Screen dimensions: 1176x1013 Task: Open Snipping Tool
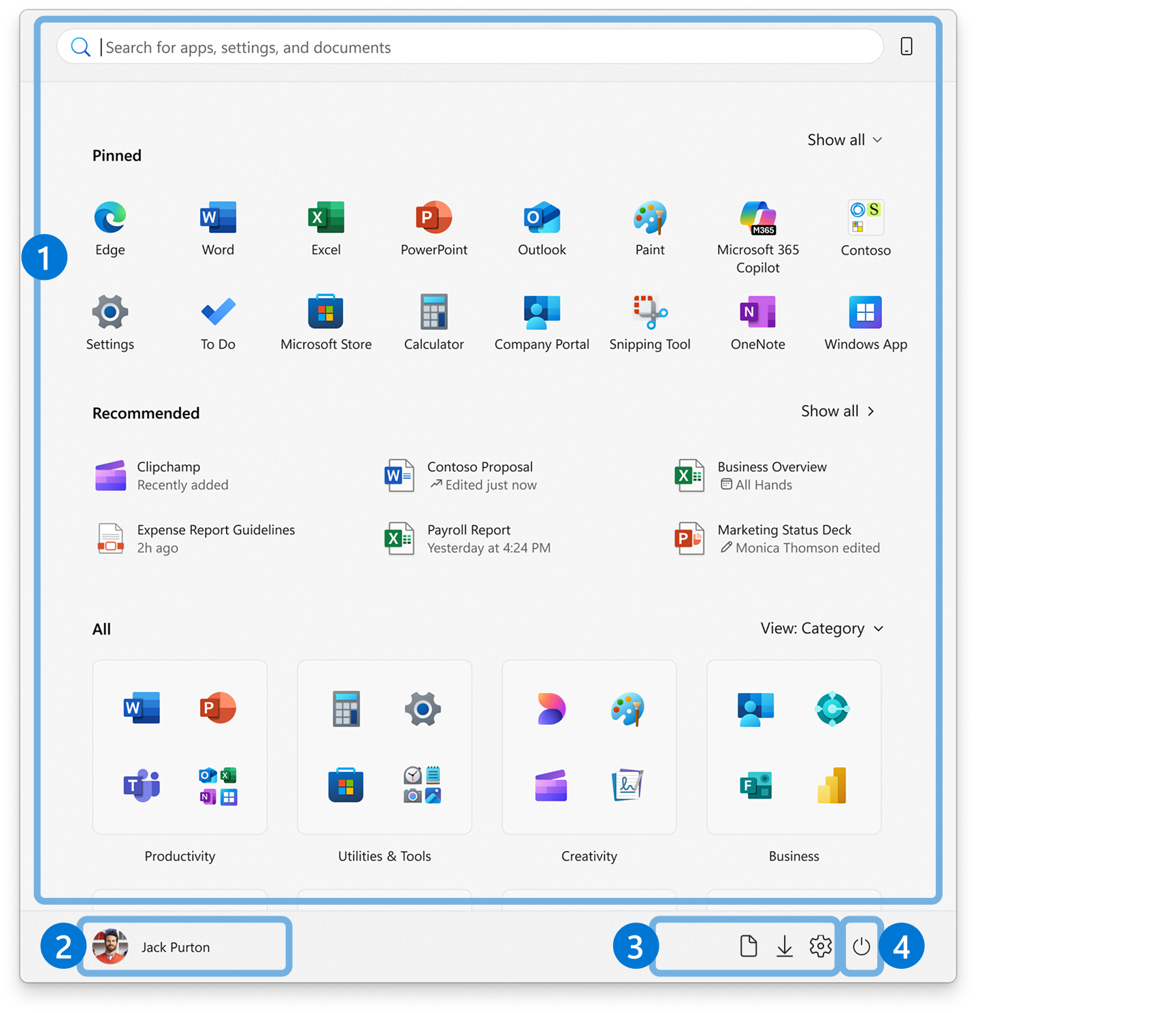tap(650, 323)
